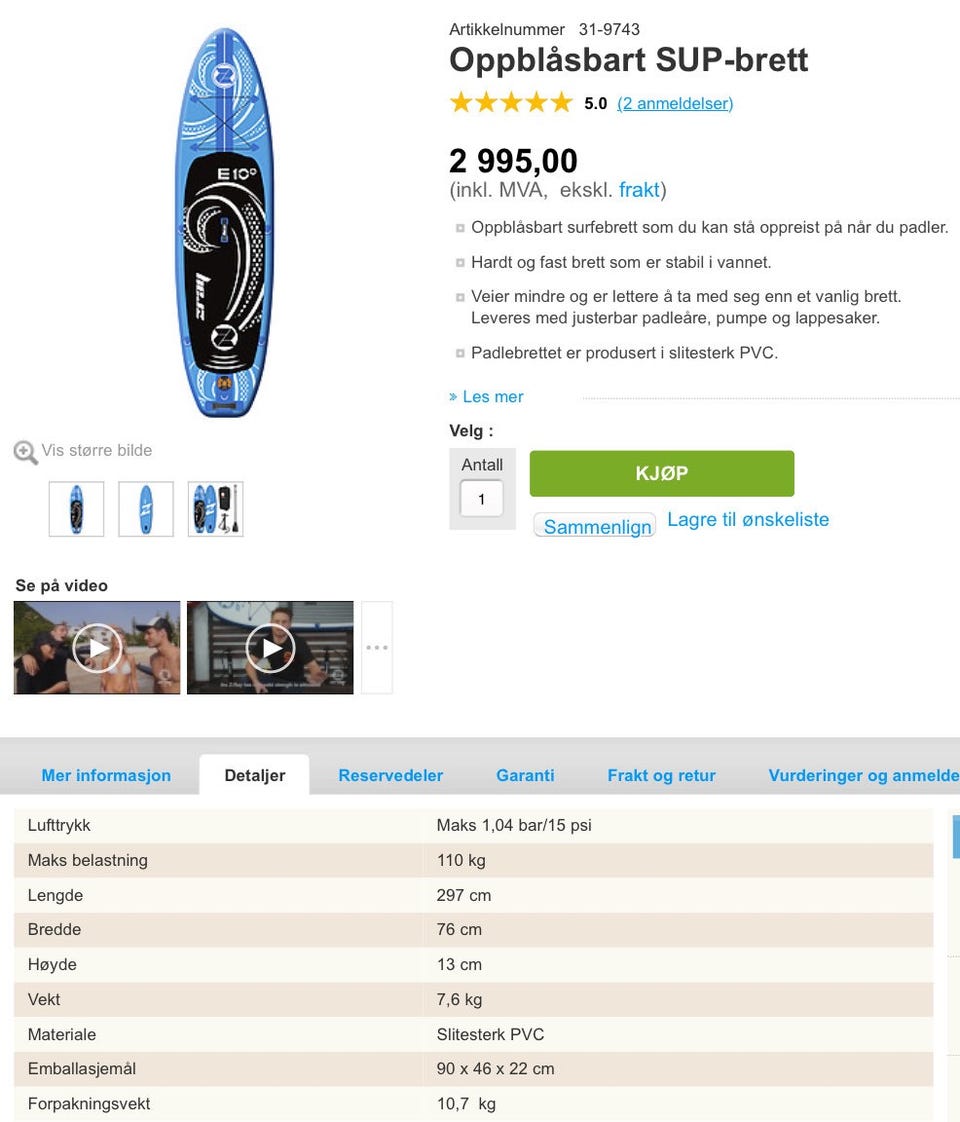The width and height of the screenshot is (960, 1122).
Task: Open the frakt shipping link
Action: point(639,190)
